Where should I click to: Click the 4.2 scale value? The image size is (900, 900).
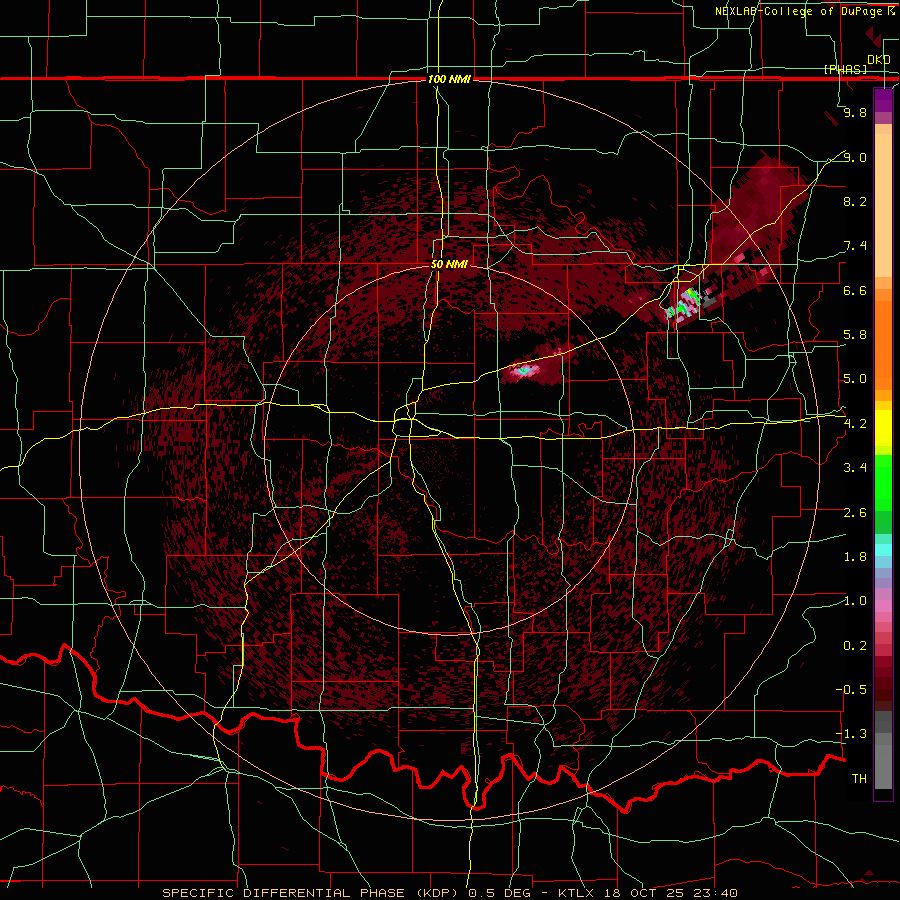855,424
